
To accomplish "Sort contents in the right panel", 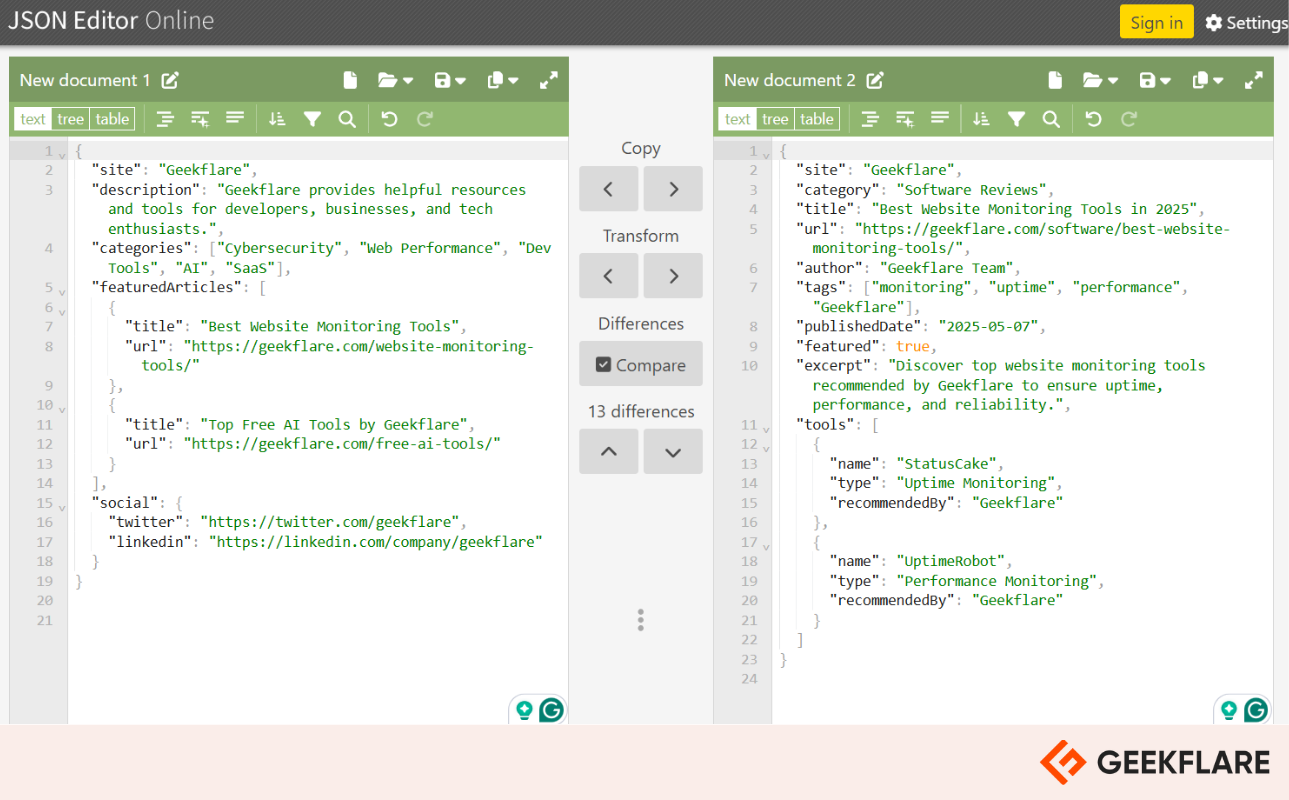I will (981, 119).
